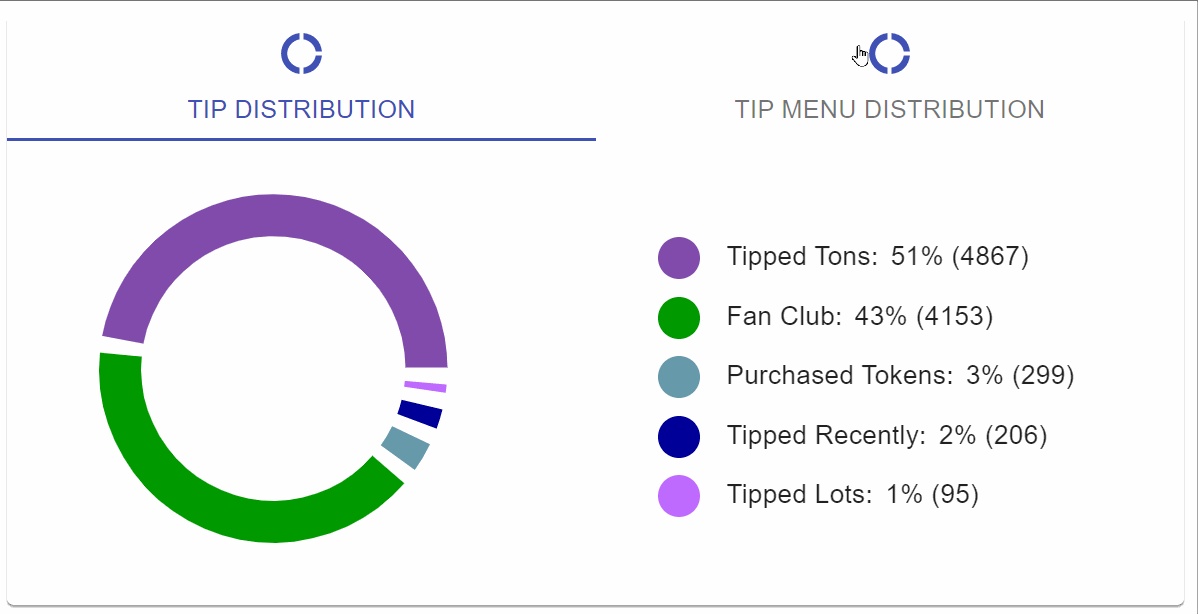Select the green Fan Club legend circle
1198x614 pixels.
tap(678, 317)
